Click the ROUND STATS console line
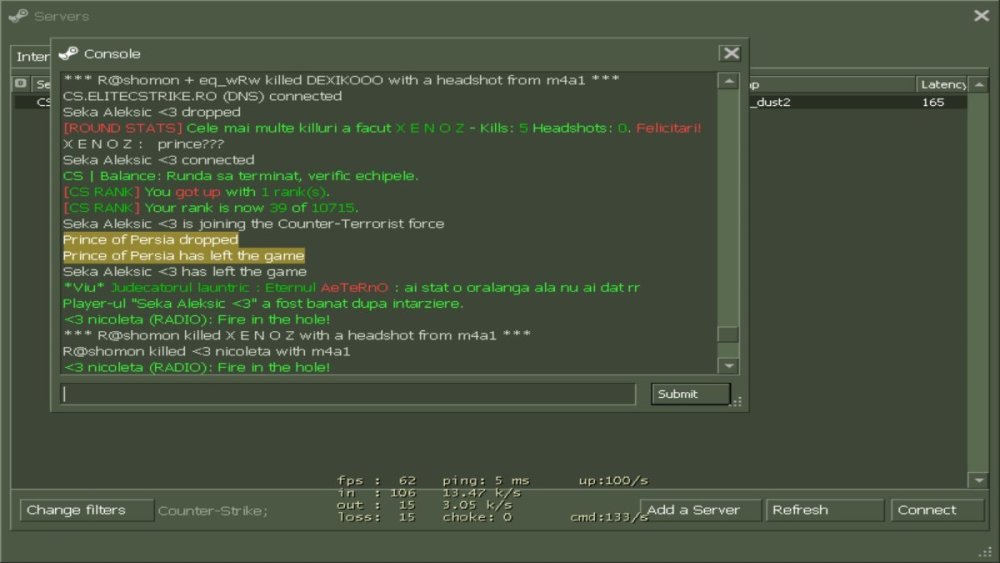This screenshot has width=1000, height=563. [382, 128]
